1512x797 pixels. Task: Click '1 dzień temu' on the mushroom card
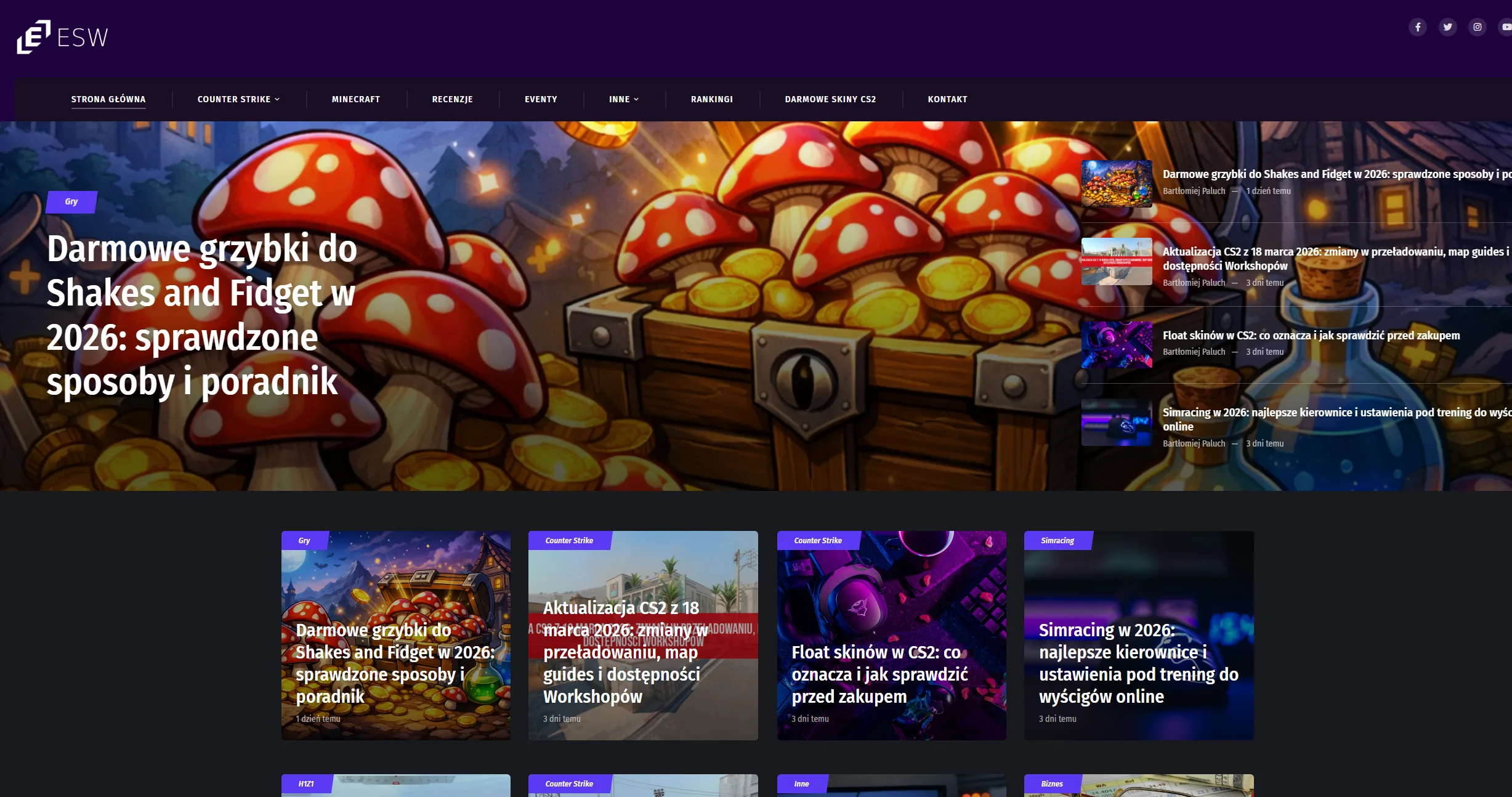pos(318,719)
